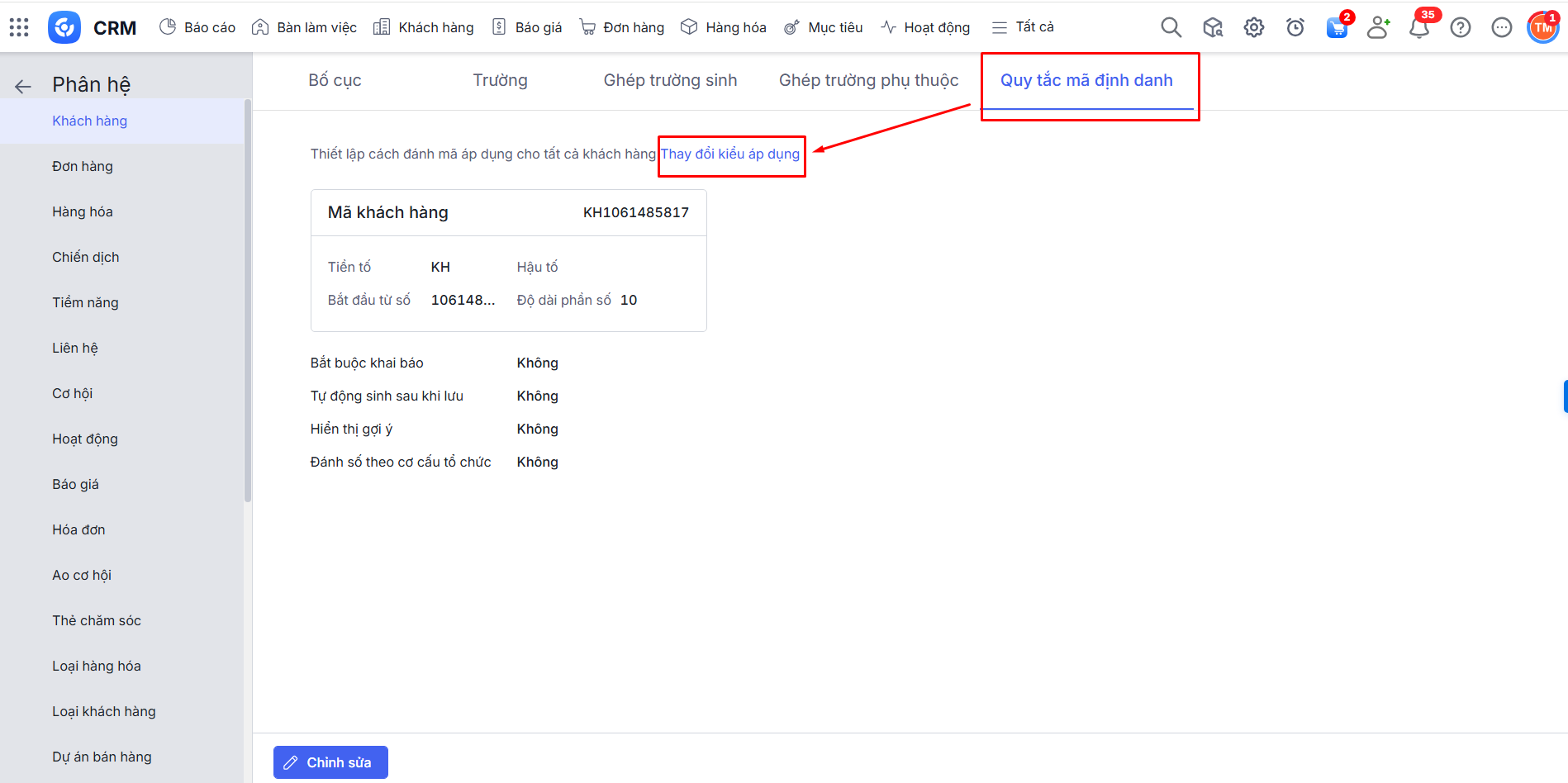
Task: Switch to the Bố cục tab
Action: tap(335, 80)
